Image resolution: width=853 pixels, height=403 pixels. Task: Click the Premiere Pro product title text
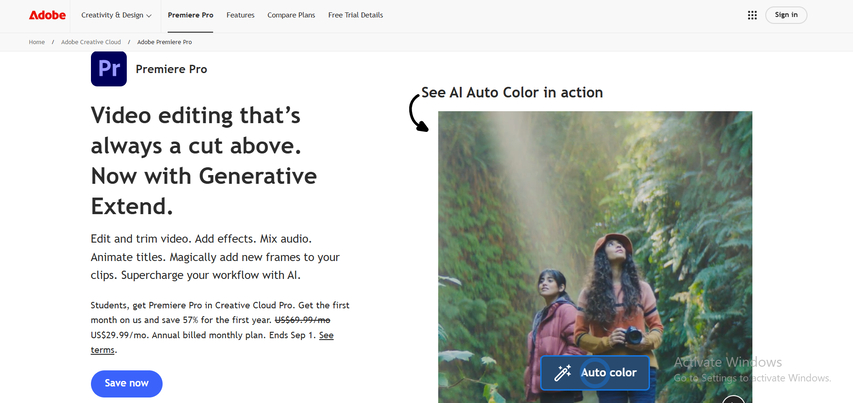pyautogui.click(x=171, y=70)
